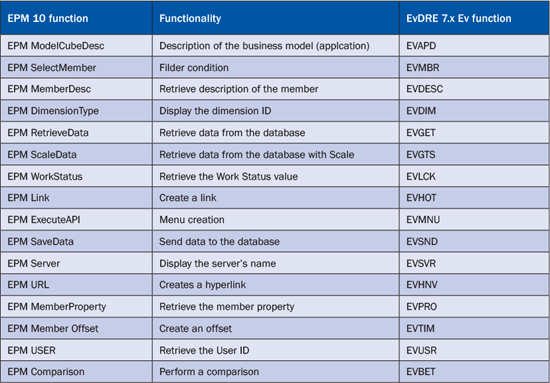This screenshot has width=550, height=383.
Task: Select the EVBET cell
Action: 474,371
